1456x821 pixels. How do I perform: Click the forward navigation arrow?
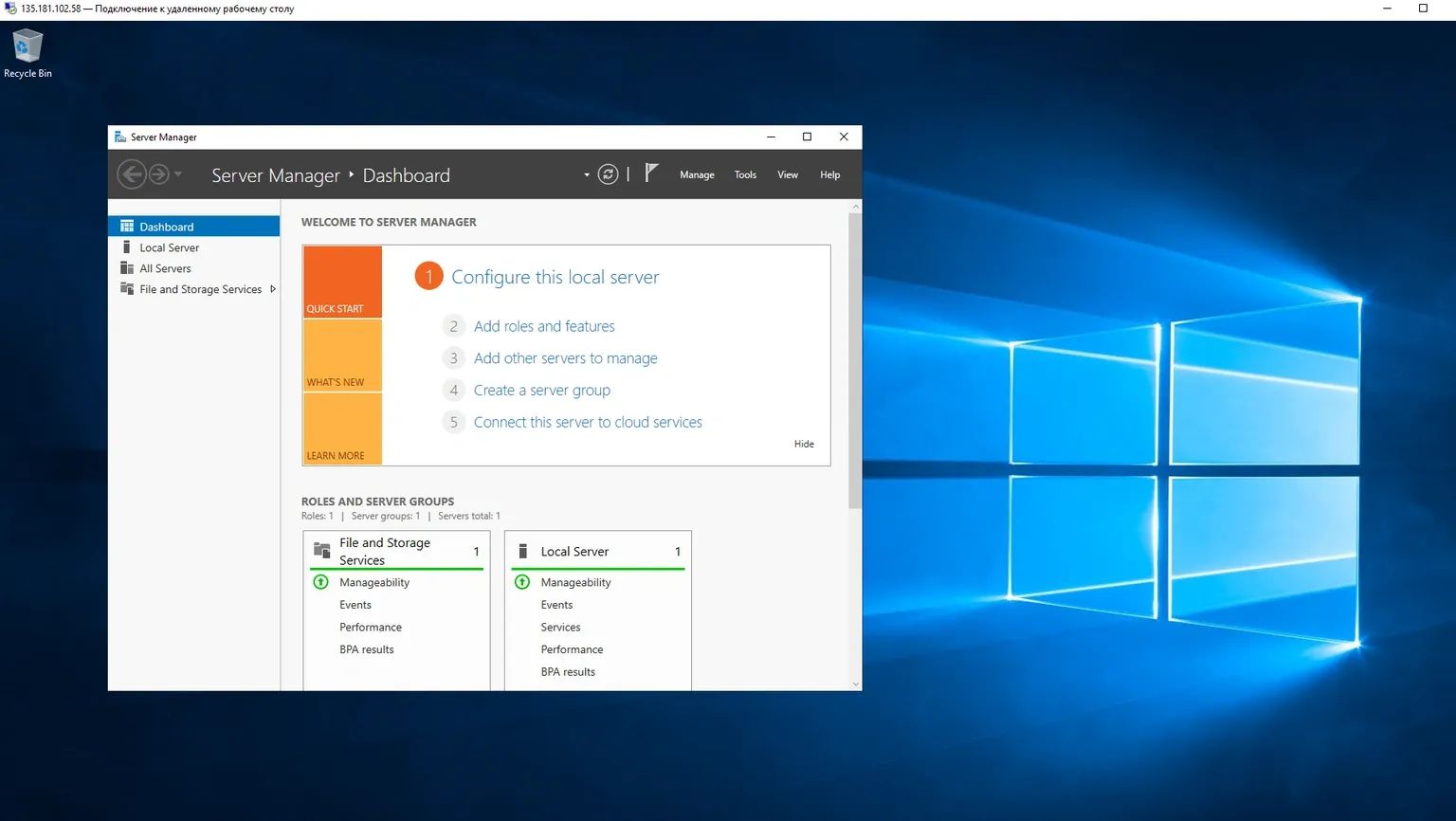click(x=158, y=174)
